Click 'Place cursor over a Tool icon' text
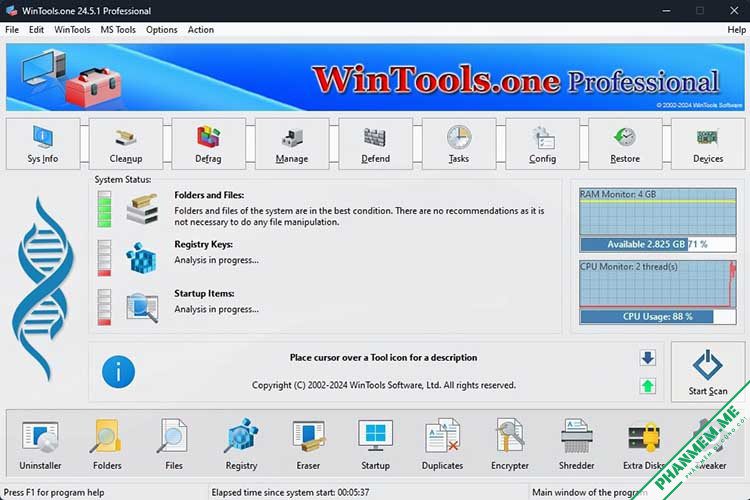Image resolution: width=750 pixels, height=500 pixels. pyautogui.click(x=383, y=357)
